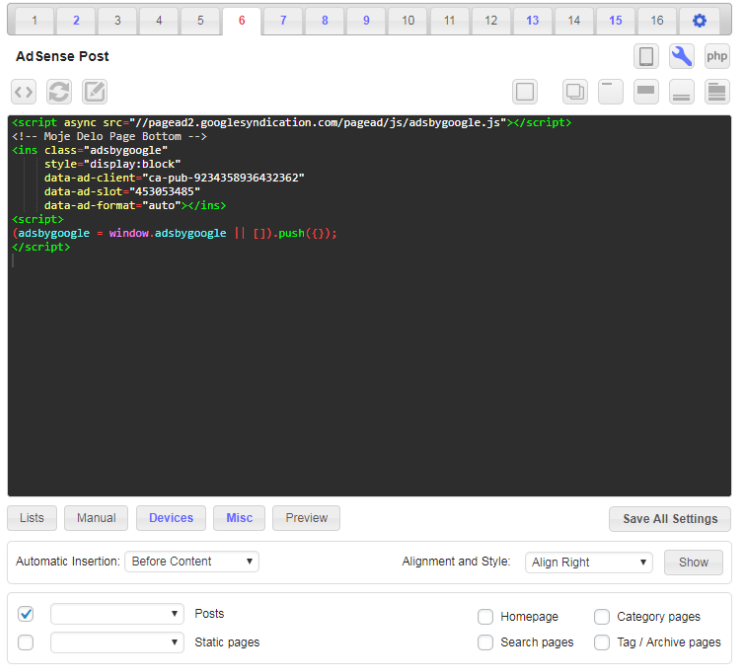The height and width of the screenshot is (665, 736).
Task: Open block tab 4
Action: pyautogui.click(x=159, y=21)
